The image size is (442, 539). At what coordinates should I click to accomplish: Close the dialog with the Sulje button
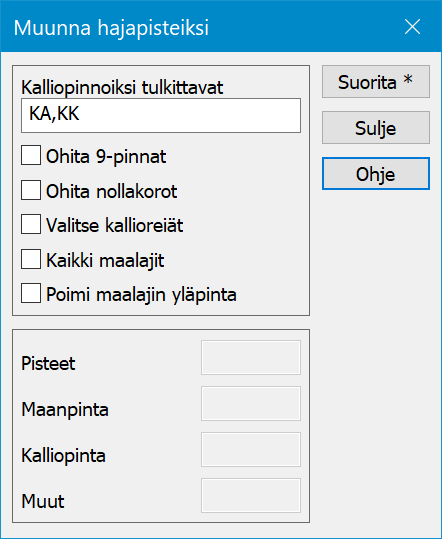coord(376,128)
